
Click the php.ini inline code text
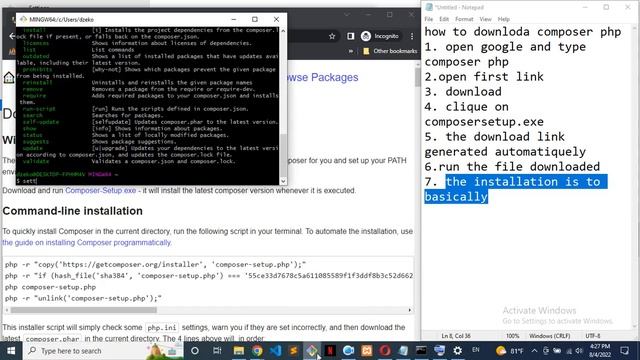click(x=162, y=328)
